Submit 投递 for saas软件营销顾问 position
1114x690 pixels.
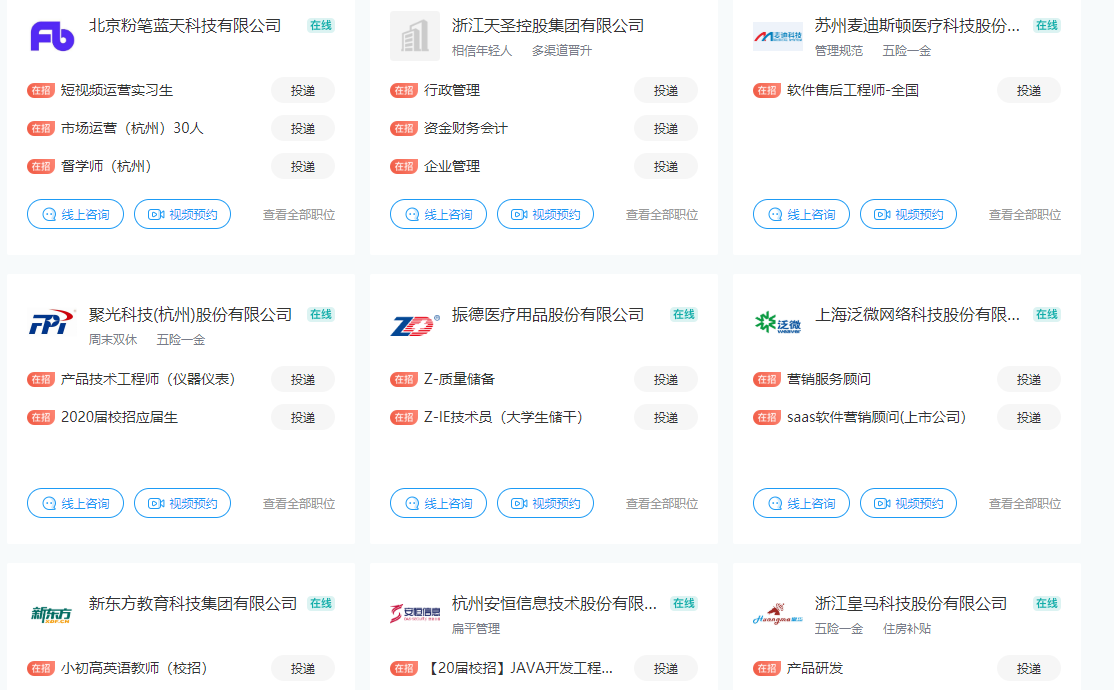1029,417
